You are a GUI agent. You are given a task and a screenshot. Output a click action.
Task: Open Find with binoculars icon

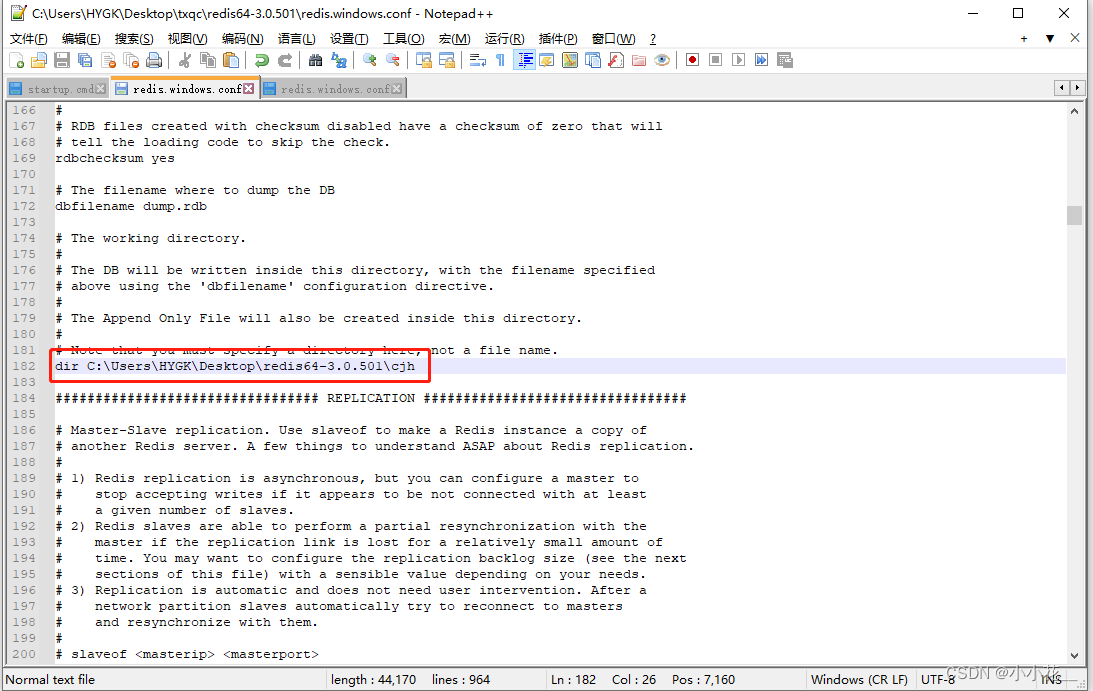[x=315, y=60]
